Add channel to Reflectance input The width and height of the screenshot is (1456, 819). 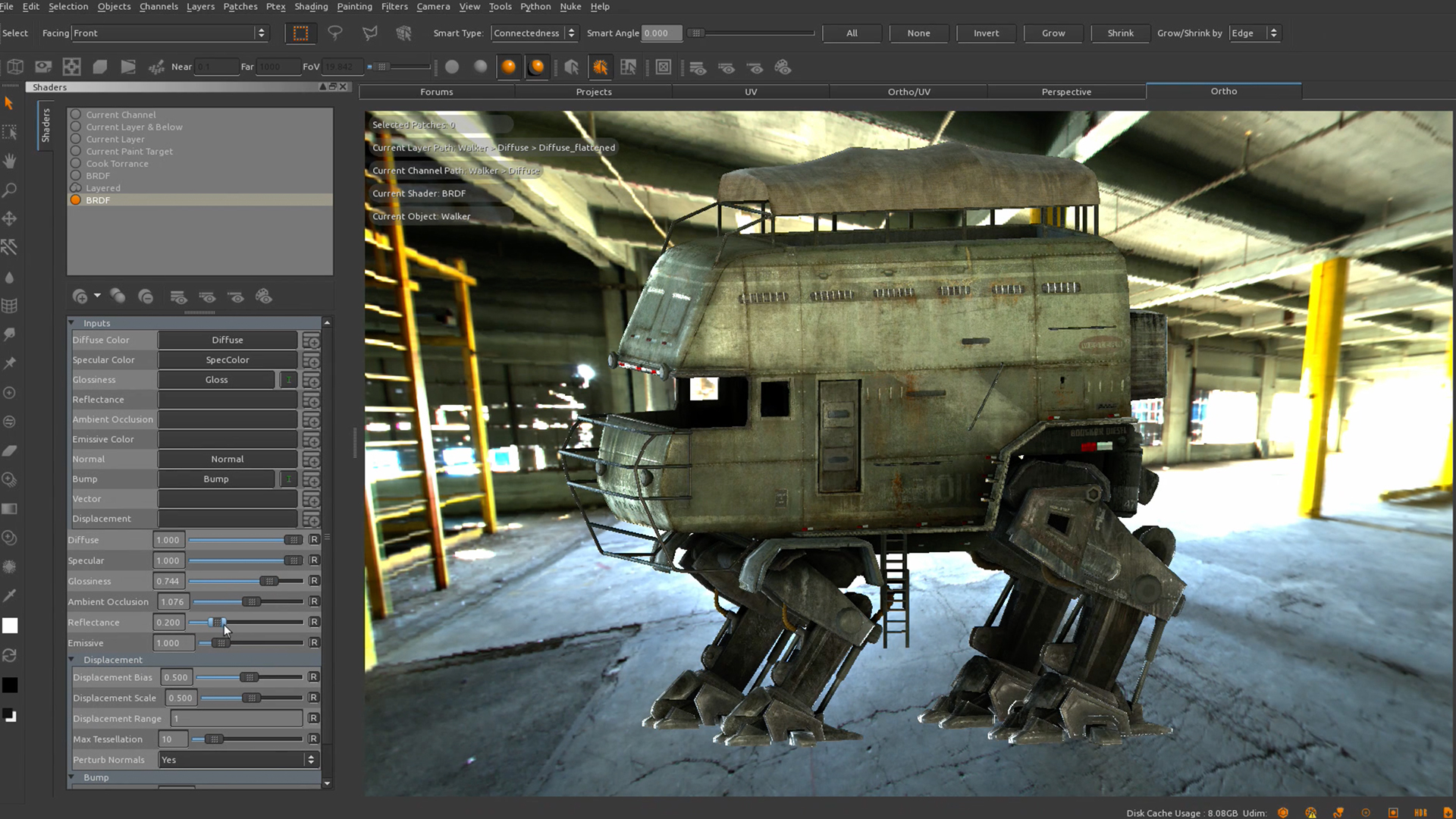click(312, 400)
